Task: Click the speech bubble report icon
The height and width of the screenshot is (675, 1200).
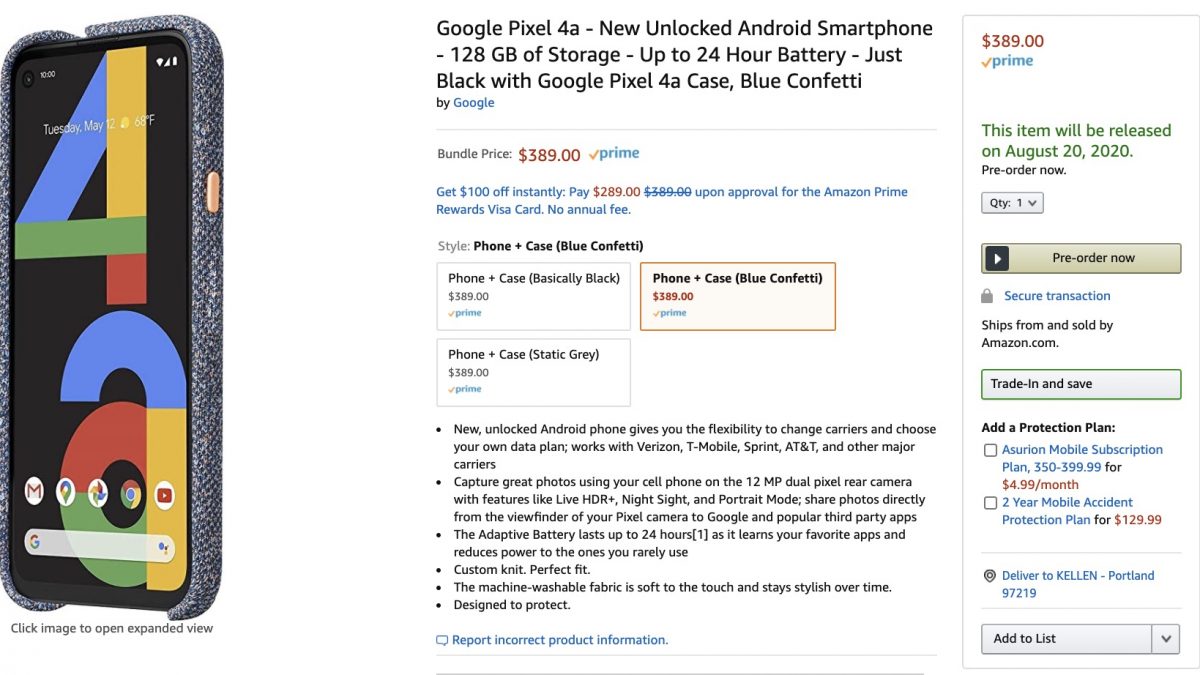Action: point(442,640)
